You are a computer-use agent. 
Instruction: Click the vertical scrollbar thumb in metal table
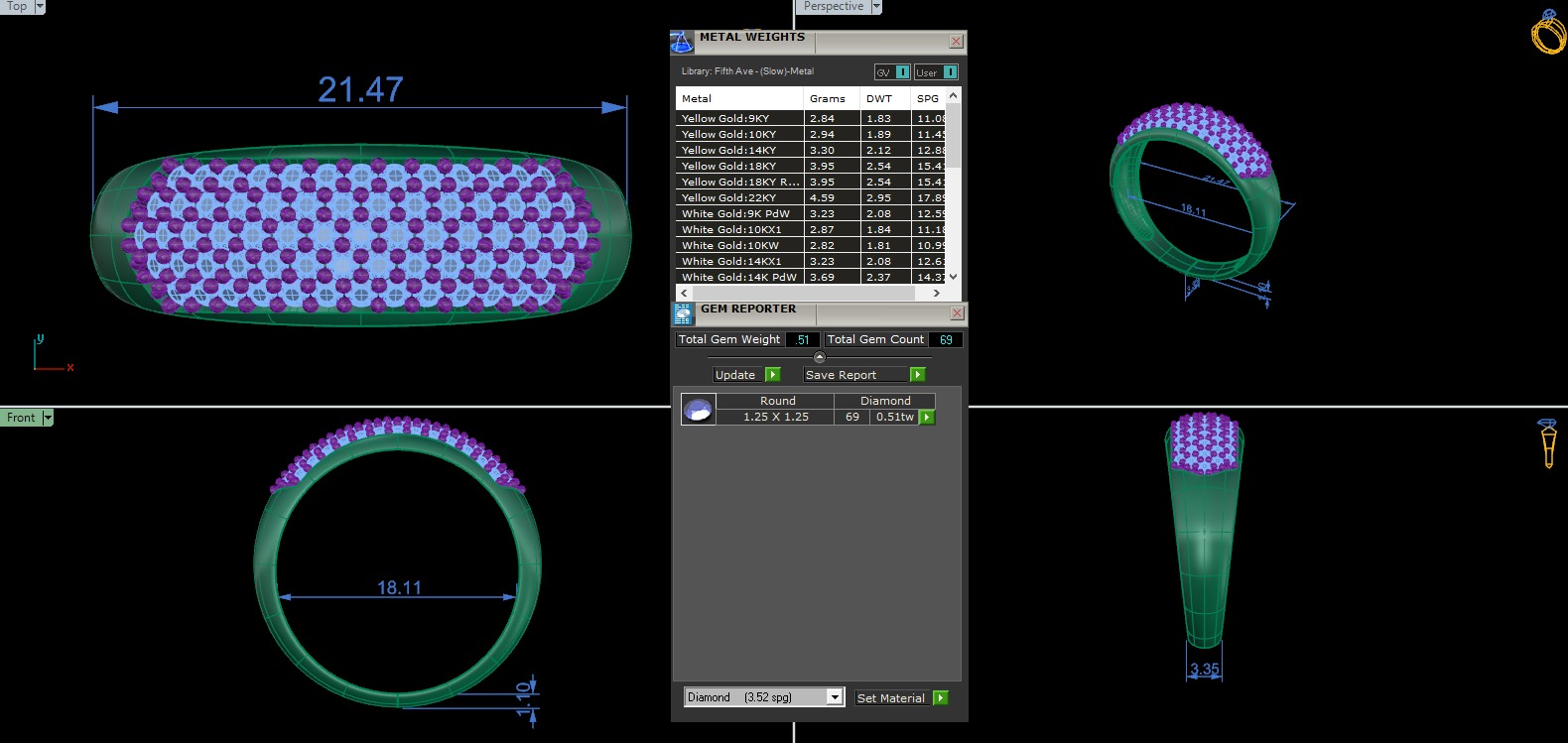pos(953,136)
